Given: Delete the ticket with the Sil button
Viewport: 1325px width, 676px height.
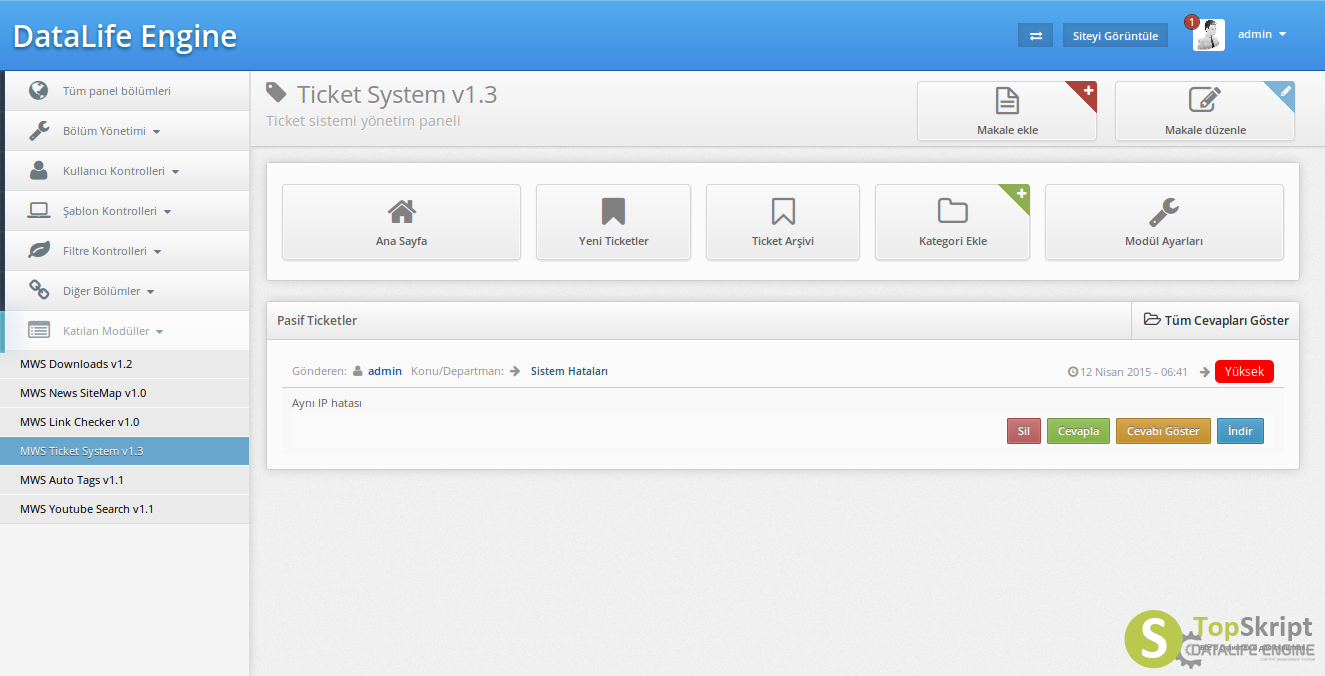Looking at the screenshot, I should click(1023, 431).
